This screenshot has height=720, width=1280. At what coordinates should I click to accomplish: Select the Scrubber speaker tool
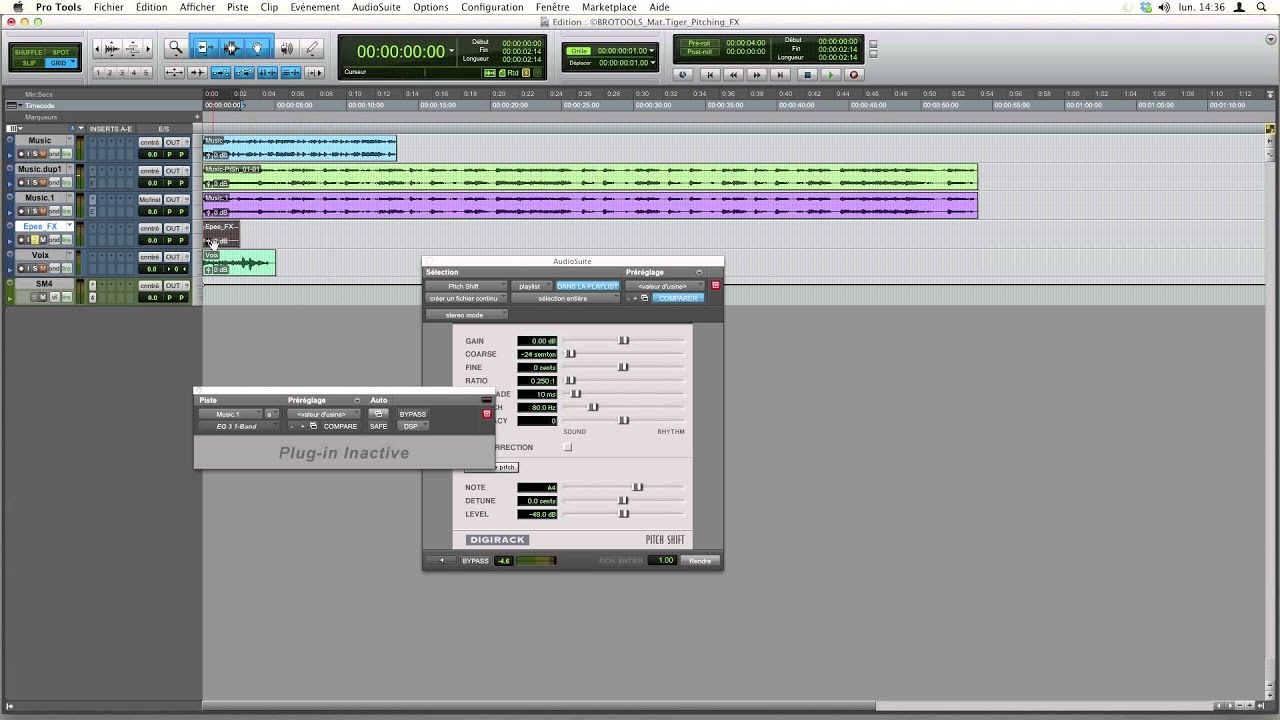pyautogui.click(x=287, y=48)
